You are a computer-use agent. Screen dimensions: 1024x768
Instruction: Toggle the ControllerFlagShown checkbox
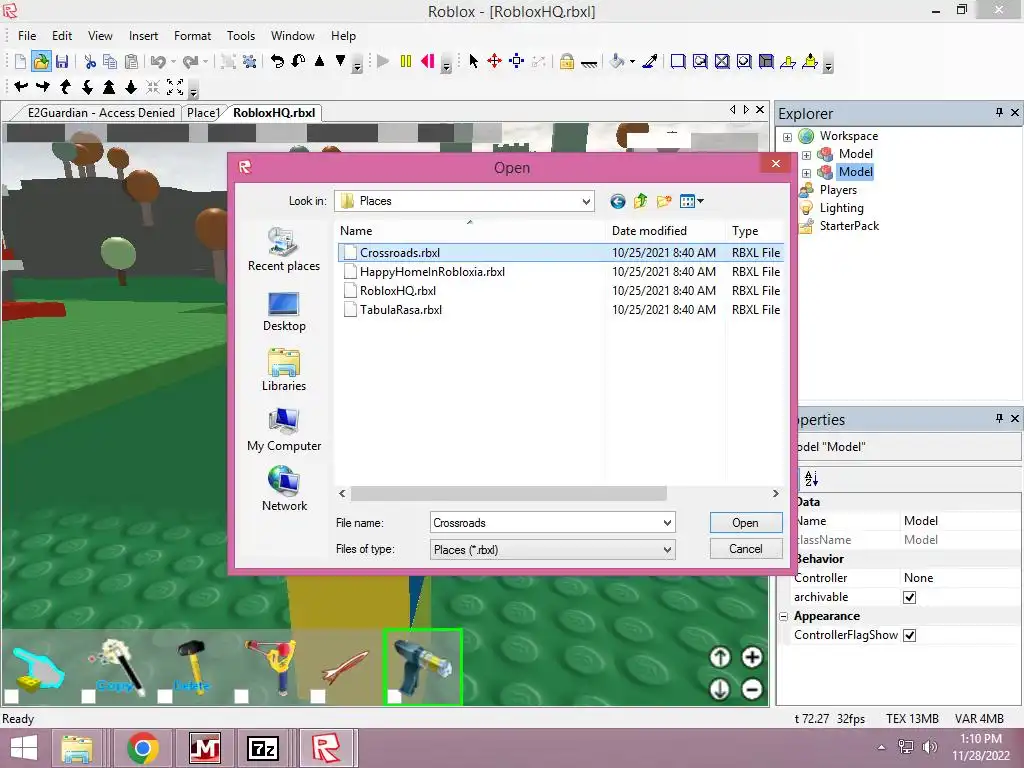tap(909, 635)
